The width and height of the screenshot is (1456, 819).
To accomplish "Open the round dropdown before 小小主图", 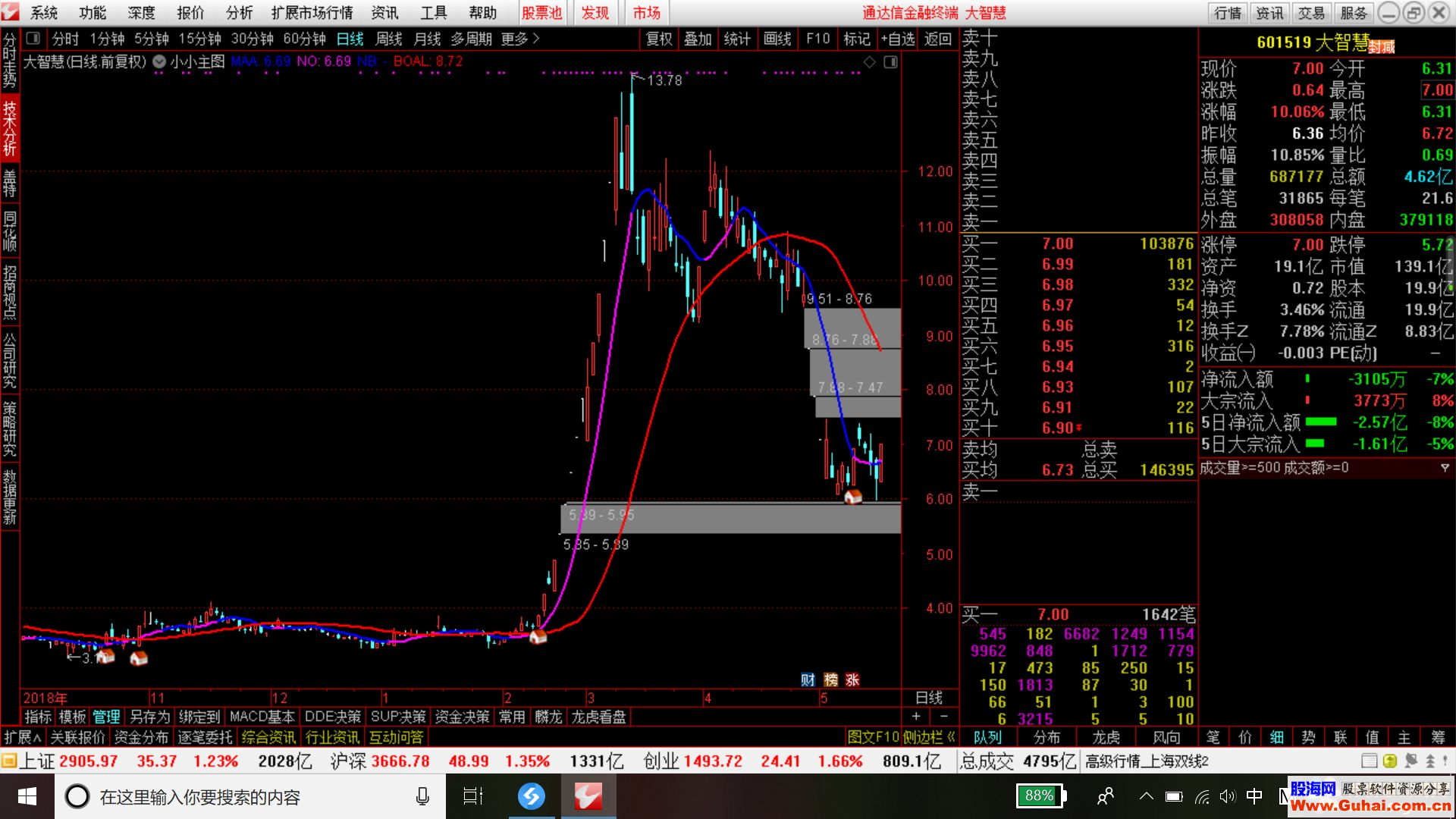I will pos(159,62).
